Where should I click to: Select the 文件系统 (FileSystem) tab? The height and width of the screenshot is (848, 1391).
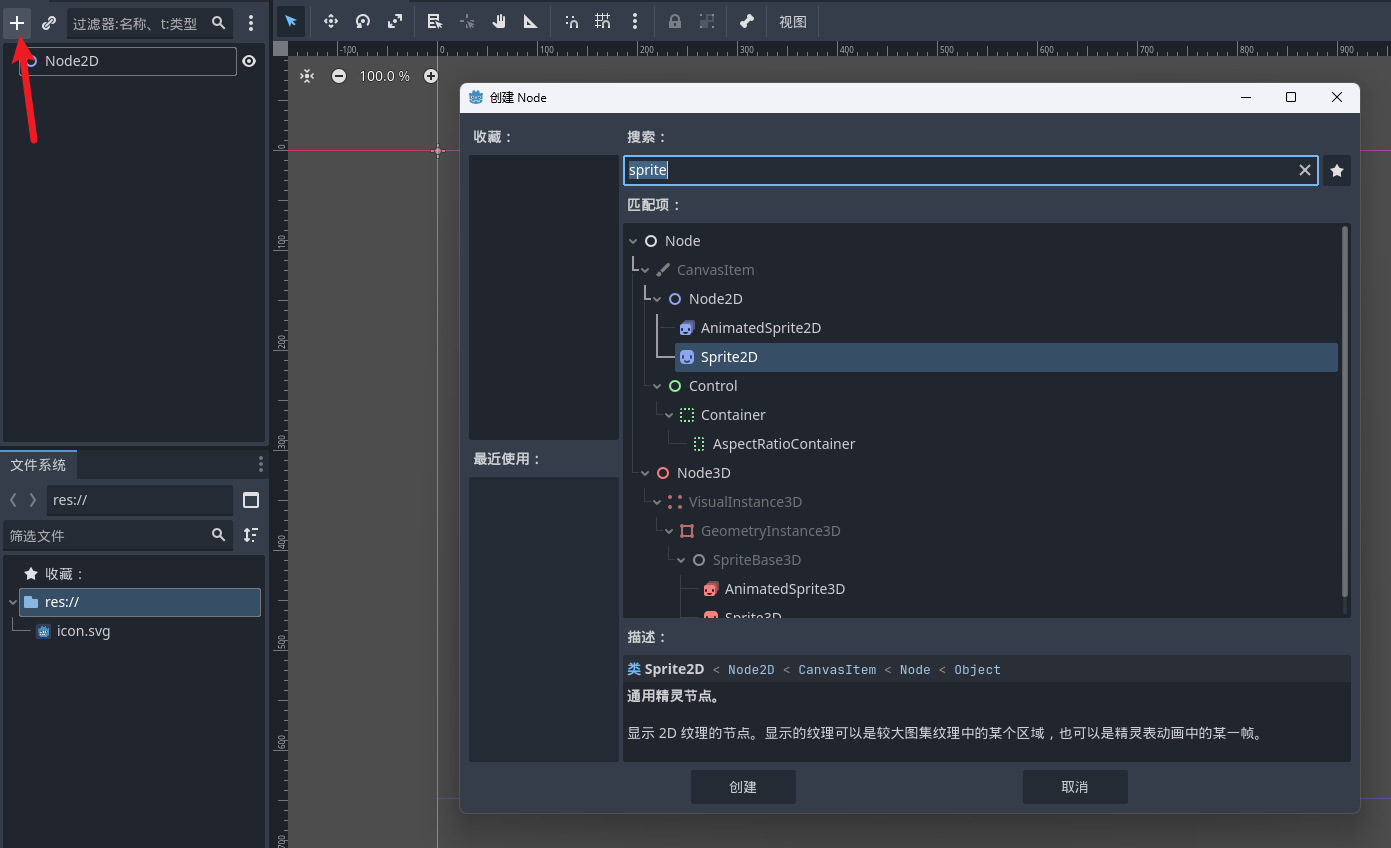[x=38, y=465]
